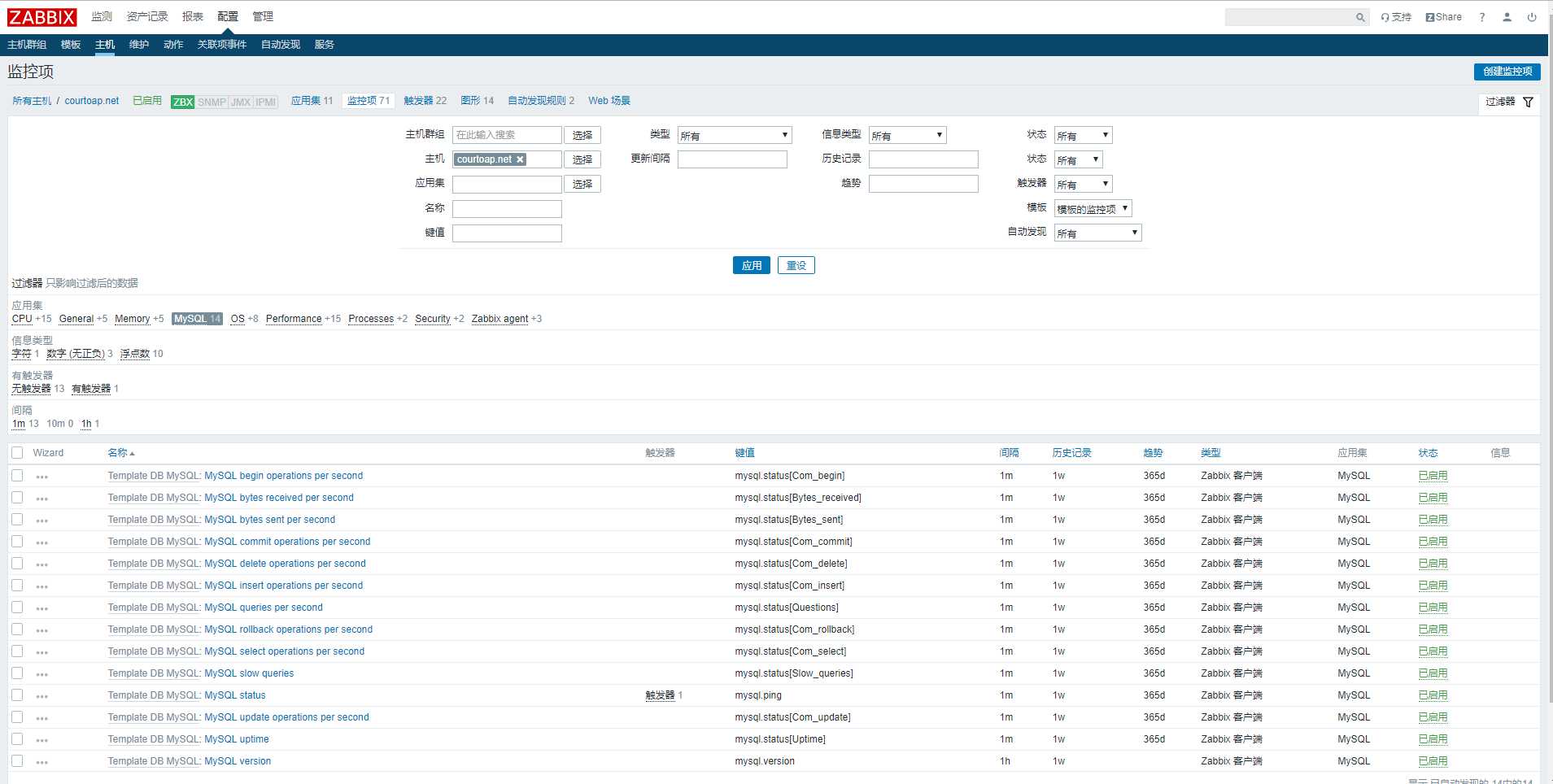Click the 应用 filter button
Image resolution: width=1553 pixels, height=784 pixels.
(752, 265)
